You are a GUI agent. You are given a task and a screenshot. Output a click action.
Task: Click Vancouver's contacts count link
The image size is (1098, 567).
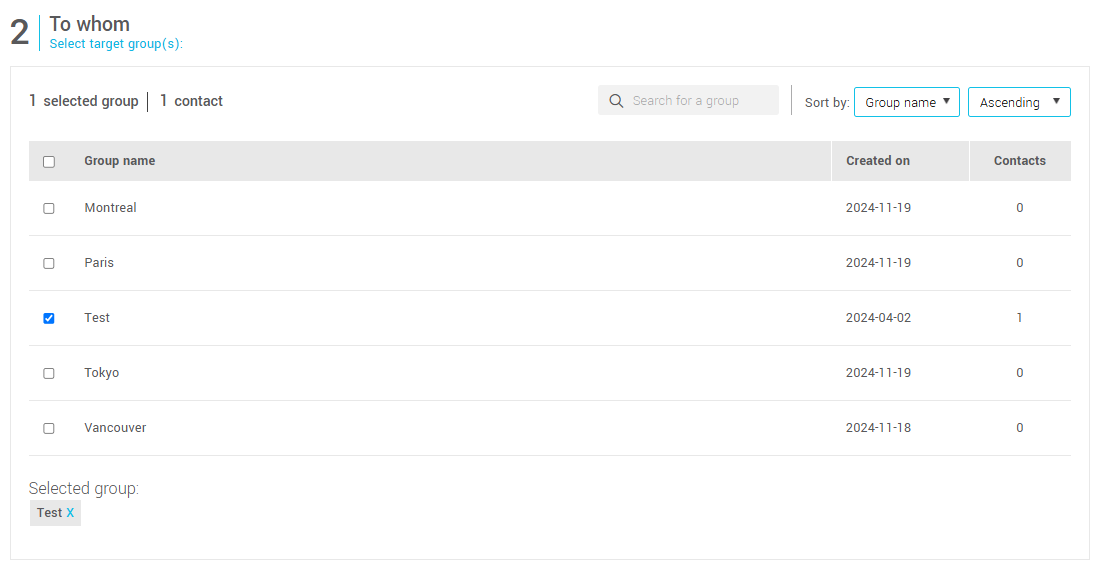pos(1020,428)
